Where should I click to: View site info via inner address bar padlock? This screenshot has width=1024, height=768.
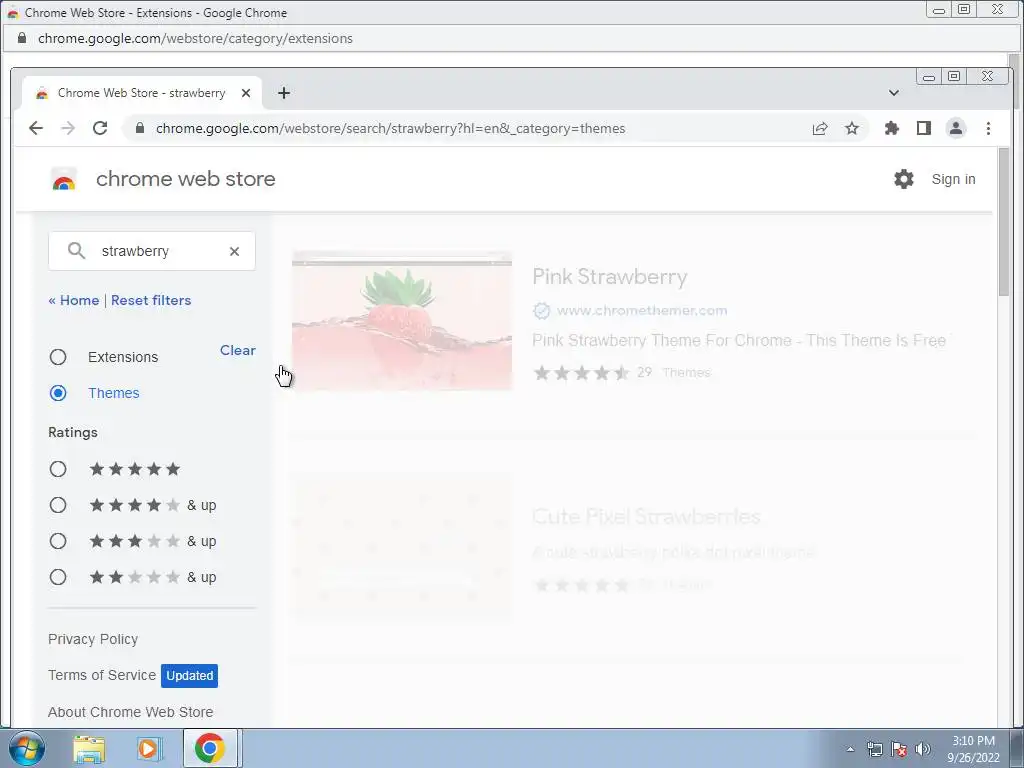139,129
